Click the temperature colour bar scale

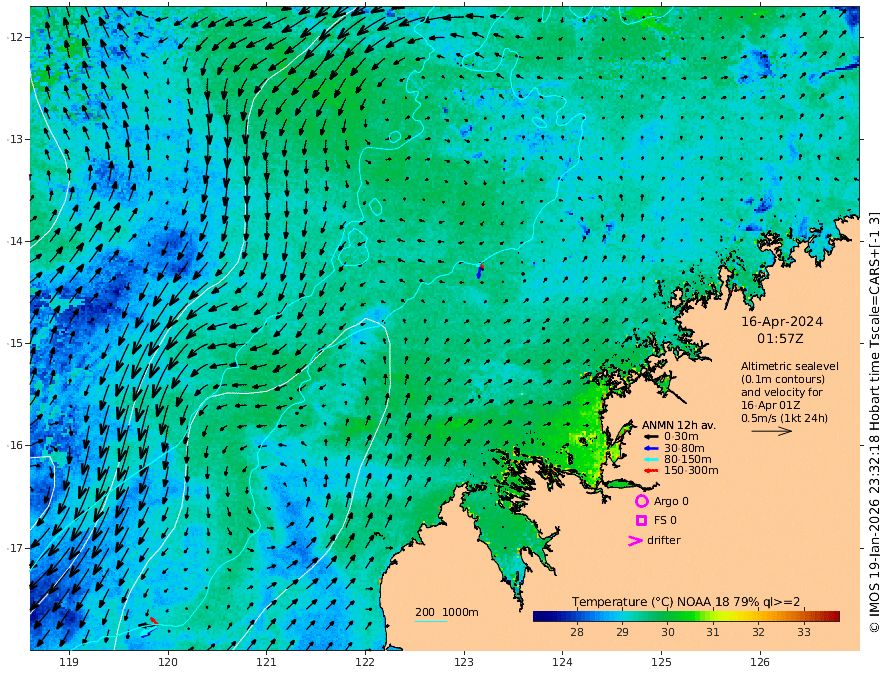click(x=686, y=617)
